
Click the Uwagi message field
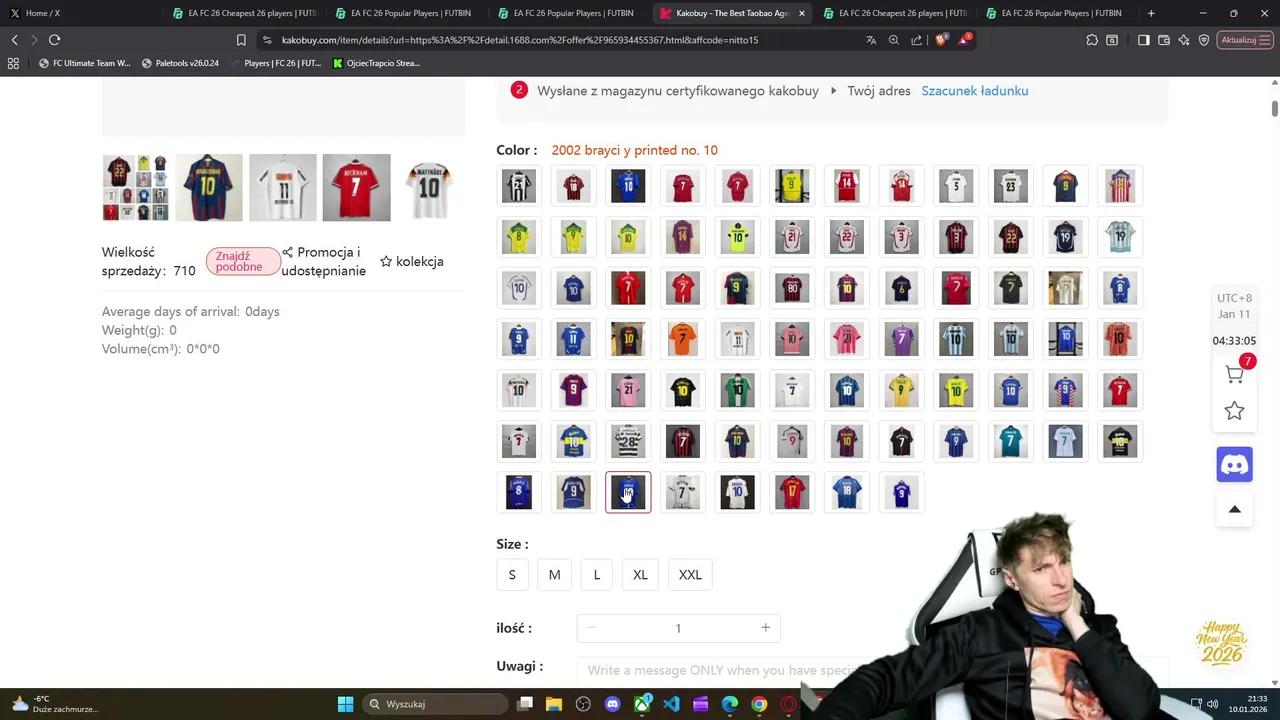click(x=872, y=670)
